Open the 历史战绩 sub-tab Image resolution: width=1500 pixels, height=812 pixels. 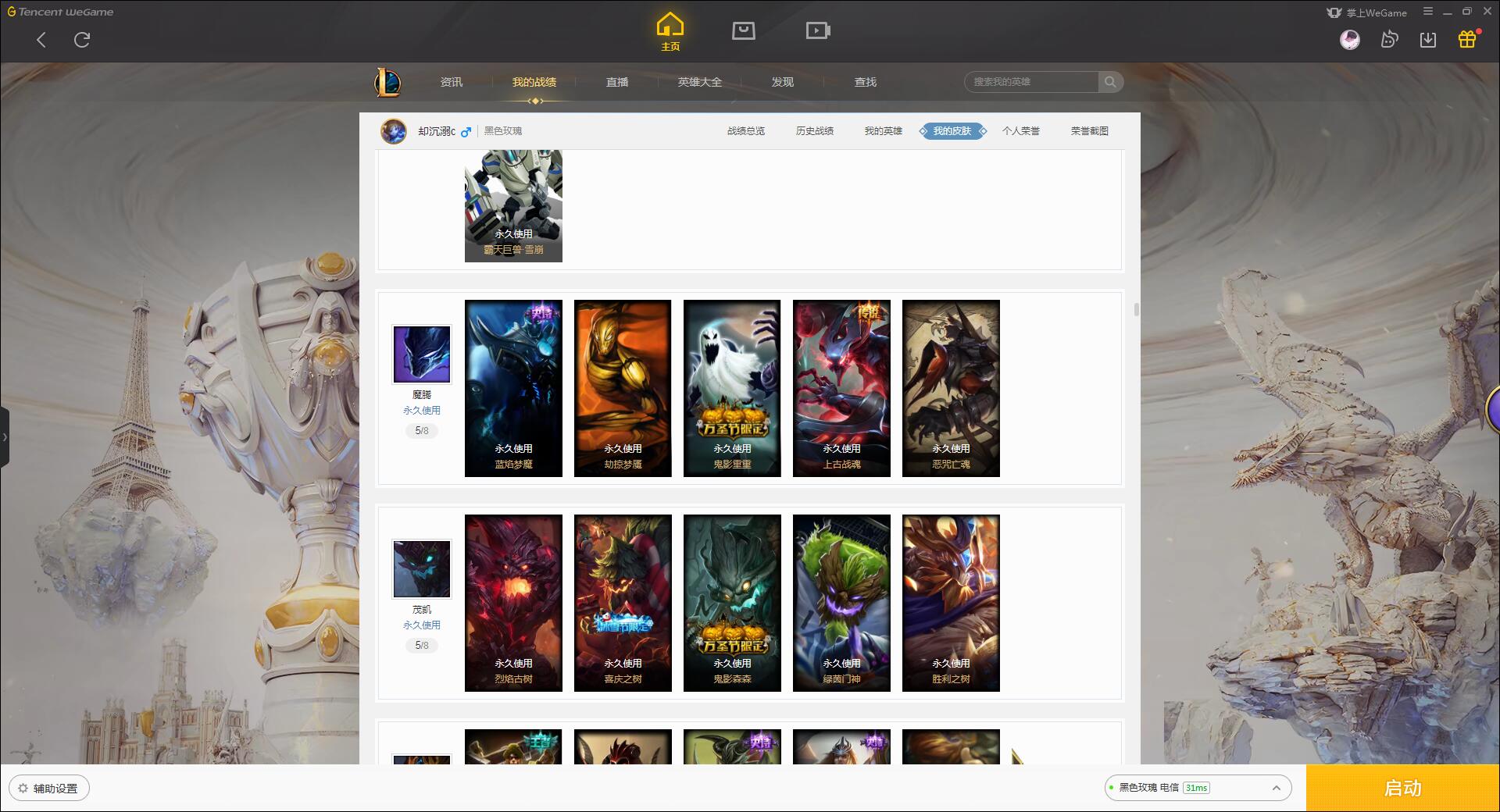coord(815,131)
